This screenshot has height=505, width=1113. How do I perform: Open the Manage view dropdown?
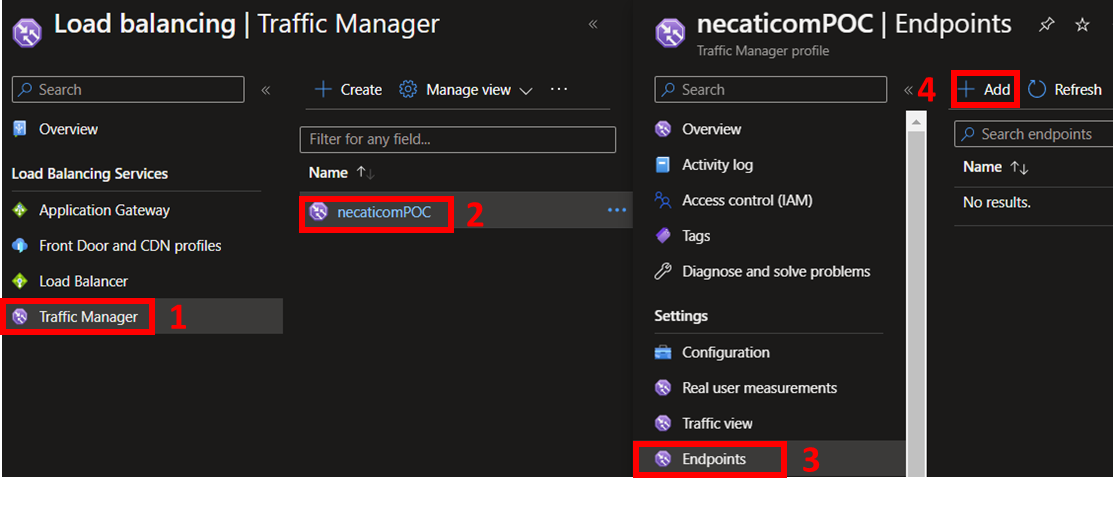(466, 89)
